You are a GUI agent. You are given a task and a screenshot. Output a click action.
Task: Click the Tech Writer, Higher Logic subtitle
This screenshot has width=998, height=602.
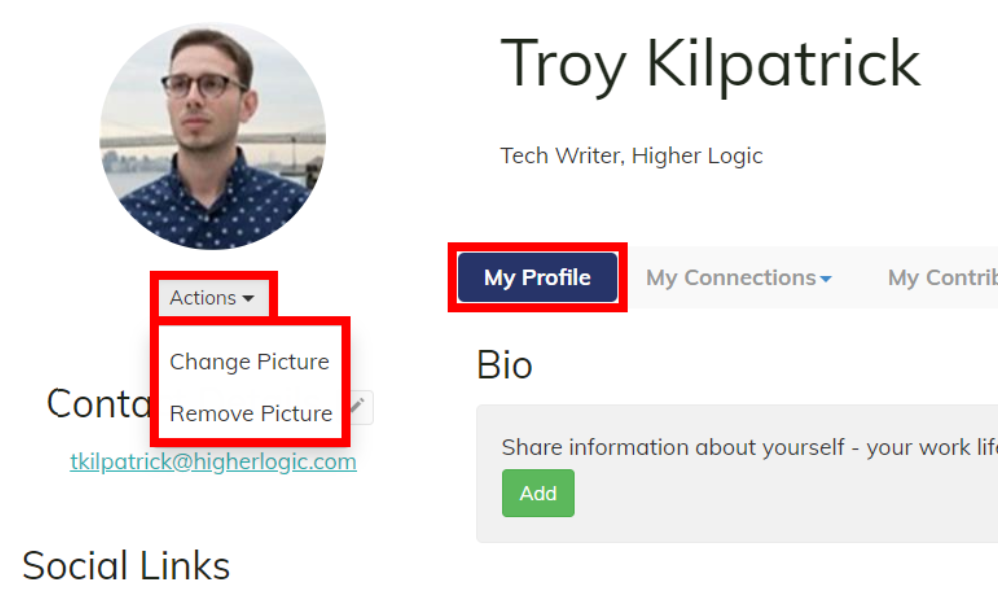point(631,156)
